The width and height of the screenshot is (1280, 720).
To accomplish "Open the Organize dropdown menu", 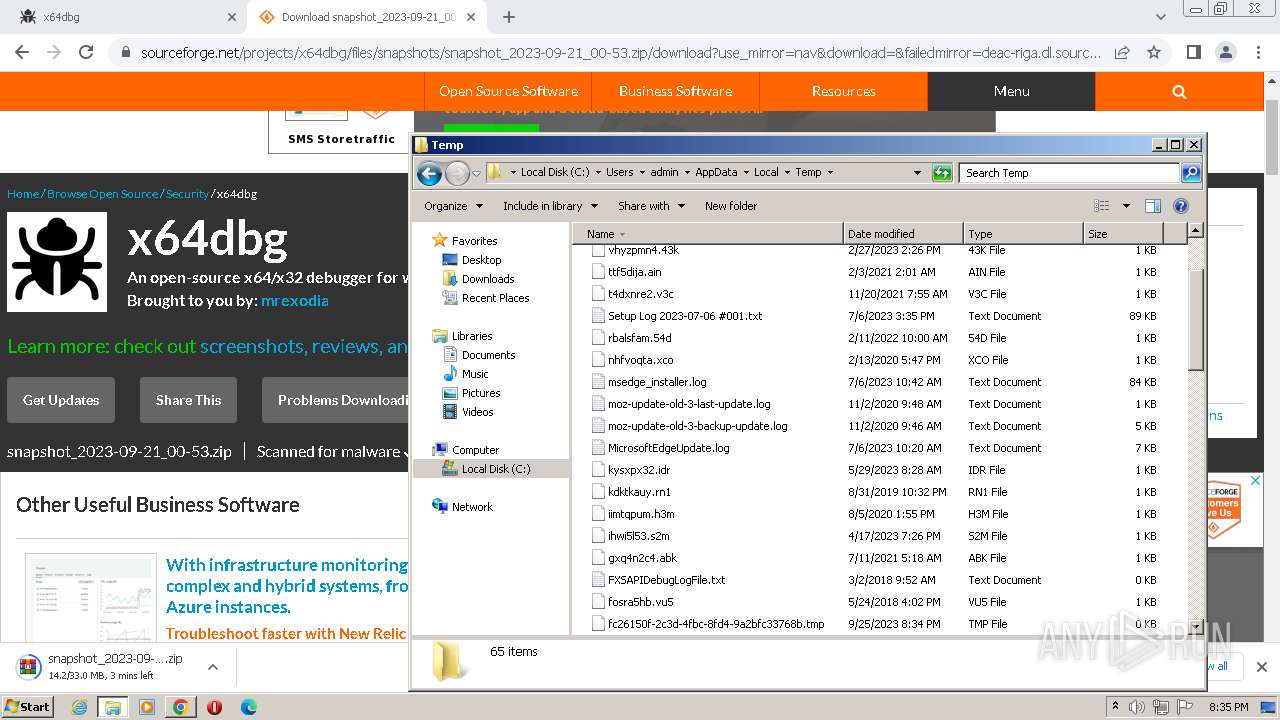I will point(453,206).
